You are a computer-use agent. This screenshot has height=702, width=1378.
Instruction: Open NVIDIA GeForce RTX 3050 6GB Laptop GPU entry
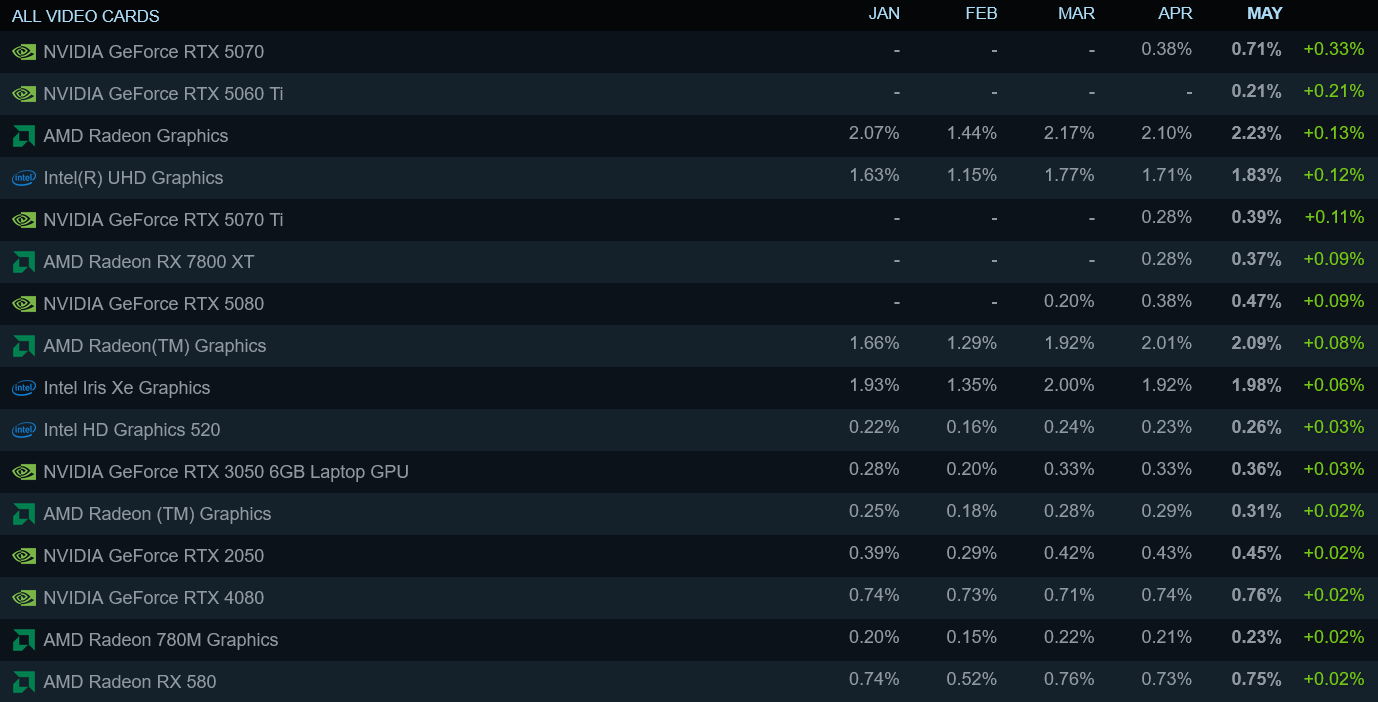point(689,471)
